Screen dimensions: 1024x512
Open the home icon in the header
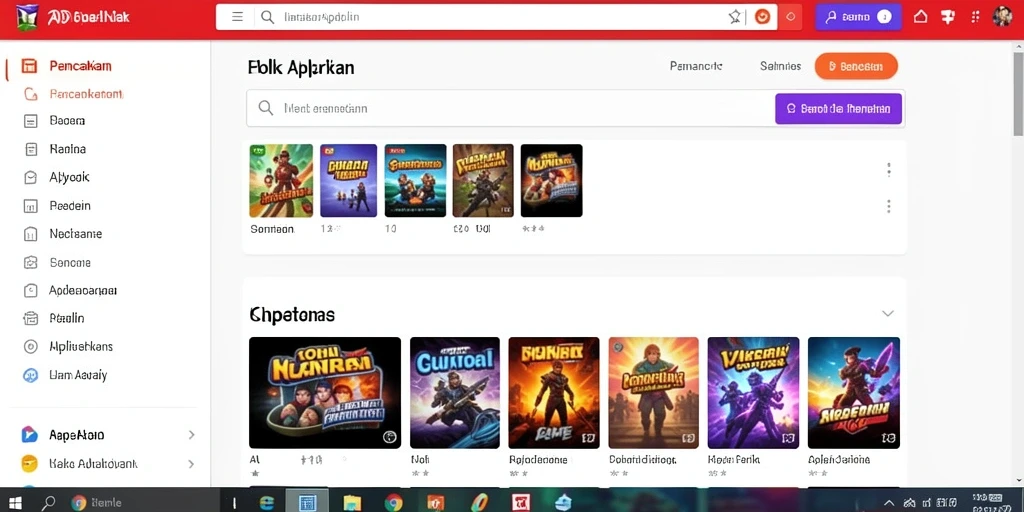(920, 17)
